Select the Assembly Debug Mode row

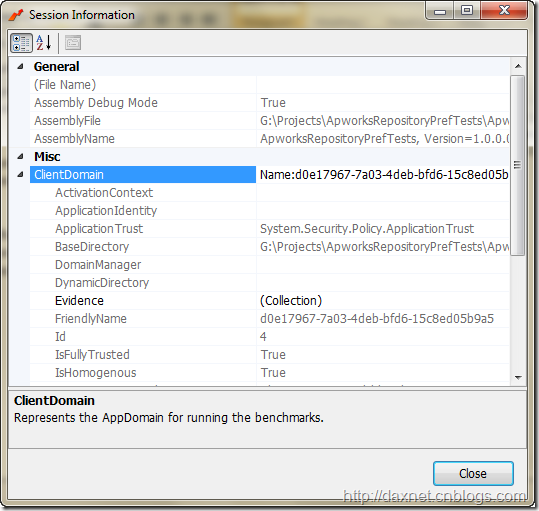tap(270, 102)
